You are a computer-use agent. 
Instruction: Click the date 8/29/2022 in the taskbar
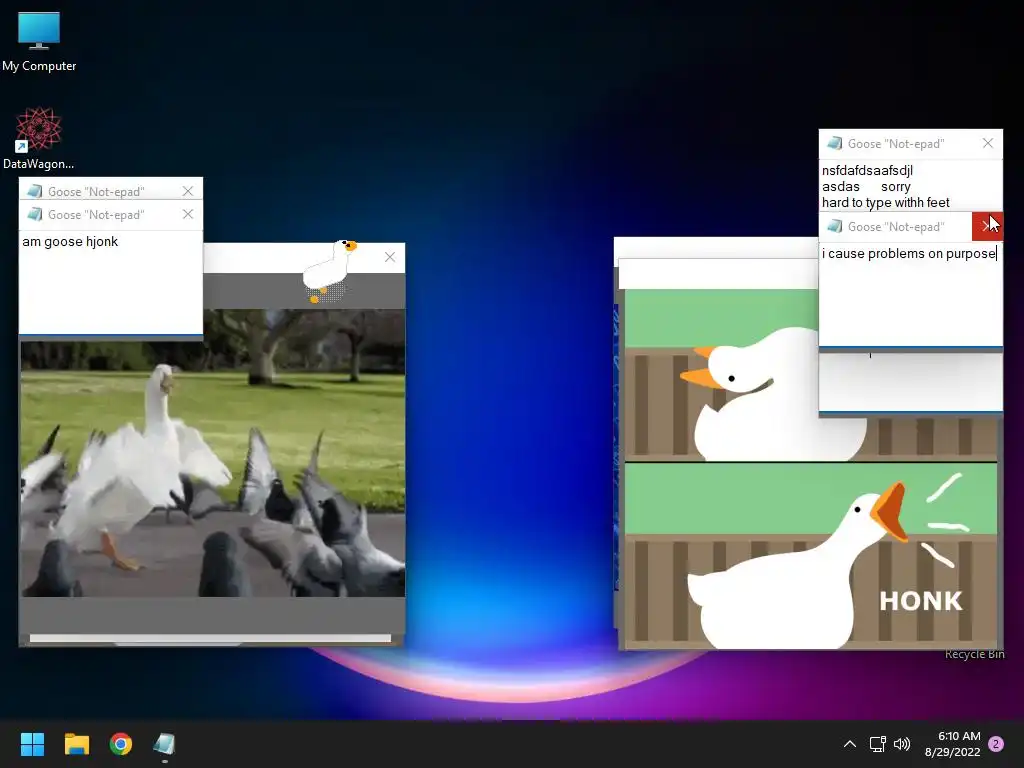point(953,752)
